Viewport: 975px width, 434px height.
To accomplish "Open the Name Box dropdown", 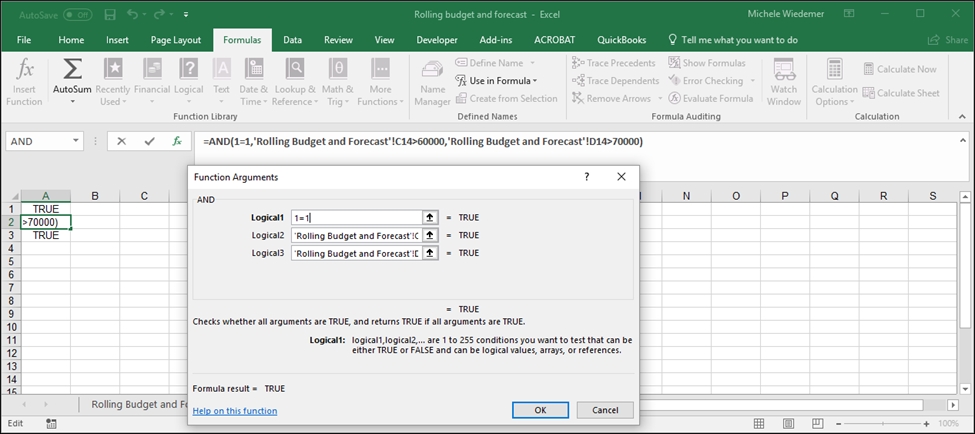I will 76,141.
